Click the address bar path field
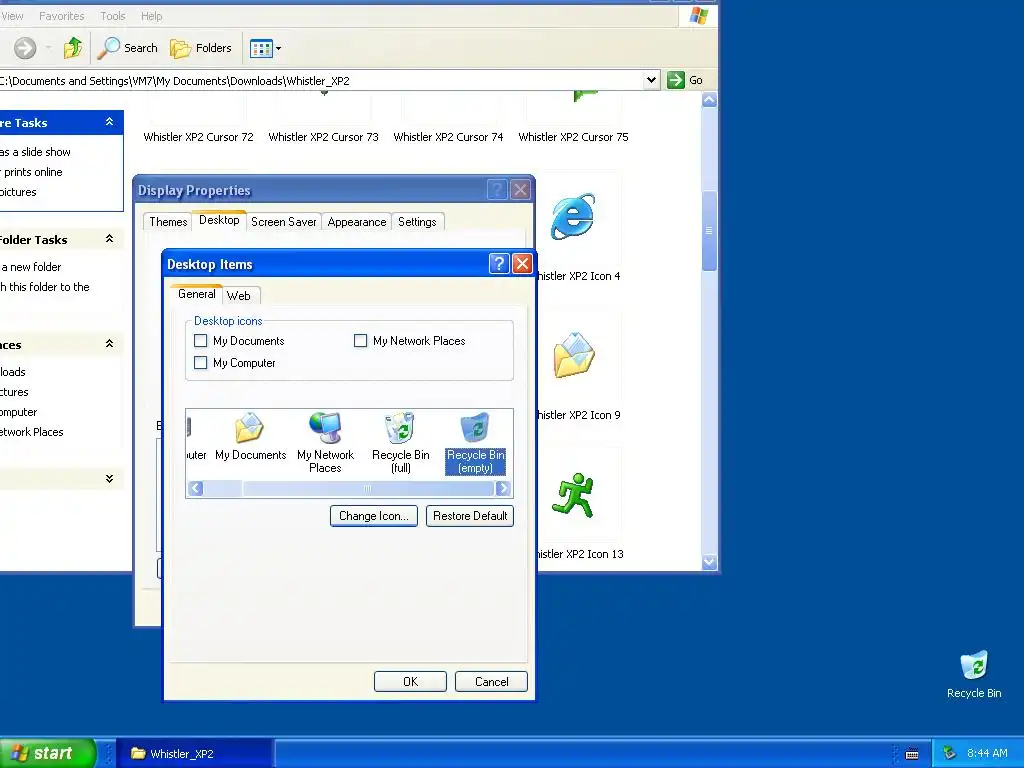 pos(320,80)
